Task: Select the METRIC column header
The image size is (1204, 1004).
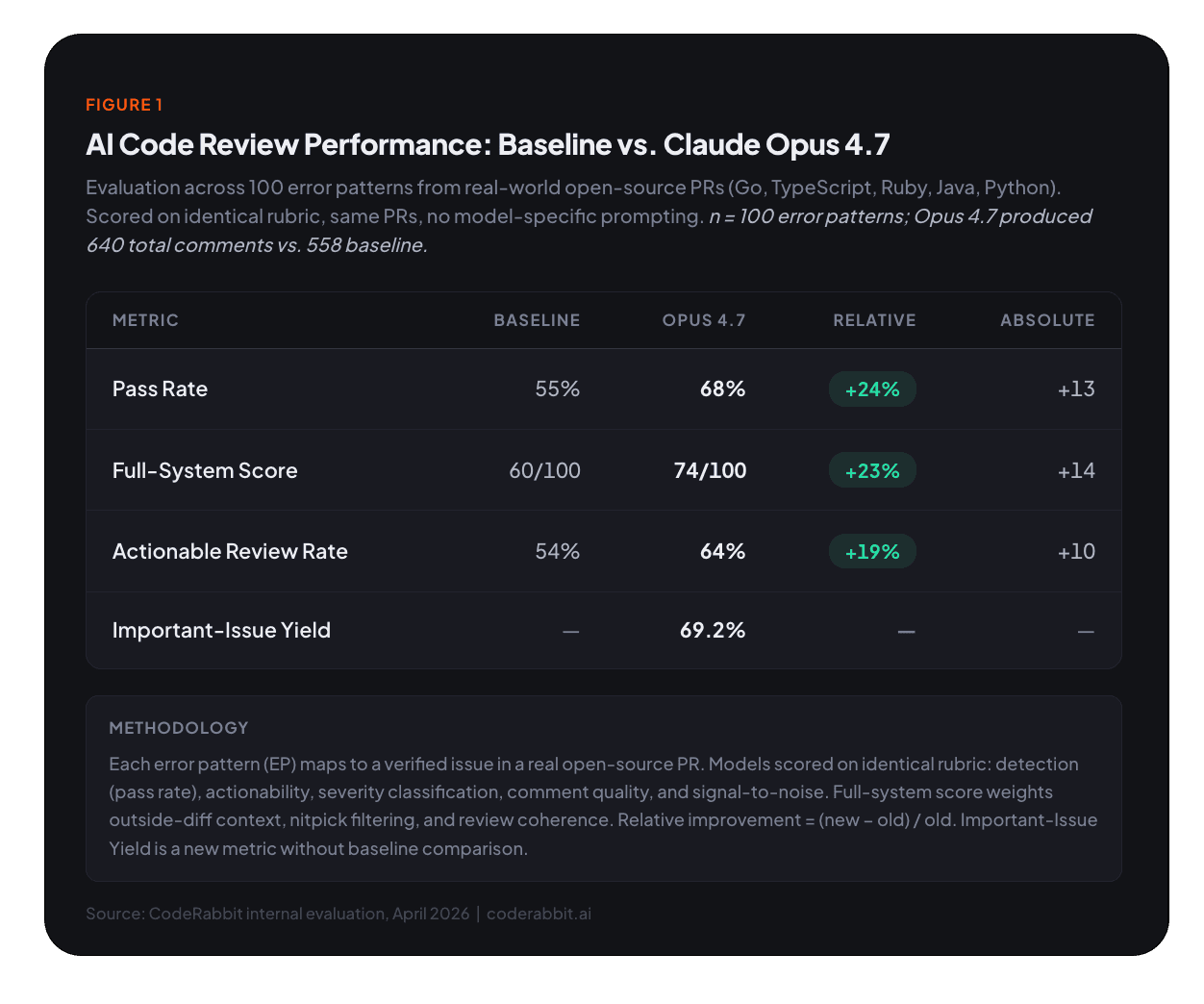Action: [x=145, y=320]
